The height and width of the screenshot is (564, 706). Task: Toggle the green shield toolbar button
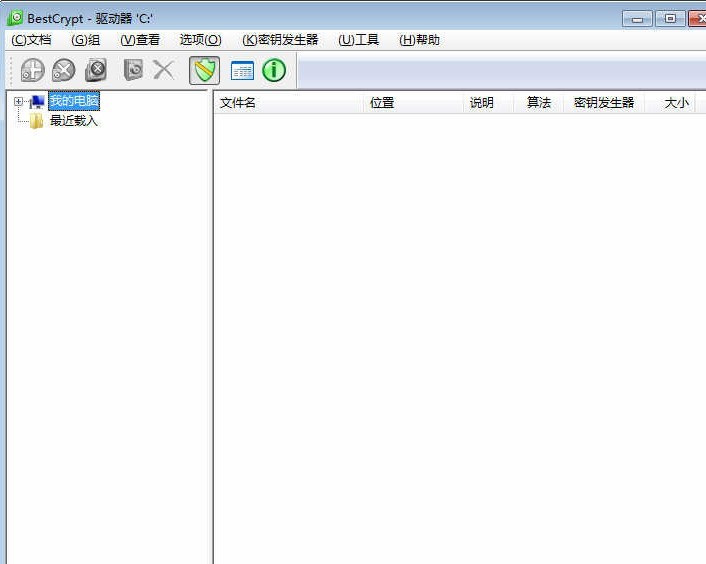click(x=204, y=70)
